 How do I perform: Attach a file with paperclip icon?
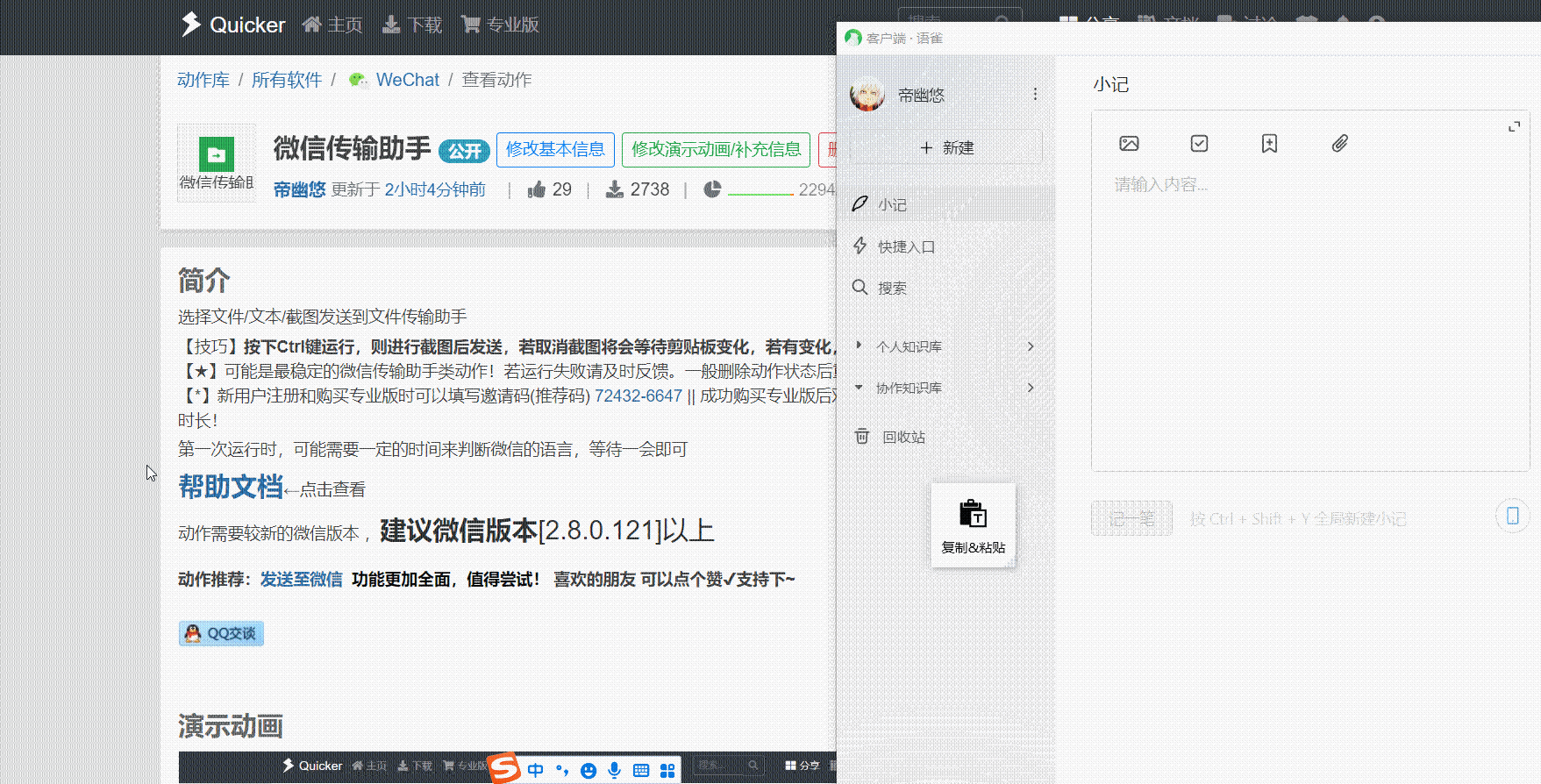click(1339, 144)
